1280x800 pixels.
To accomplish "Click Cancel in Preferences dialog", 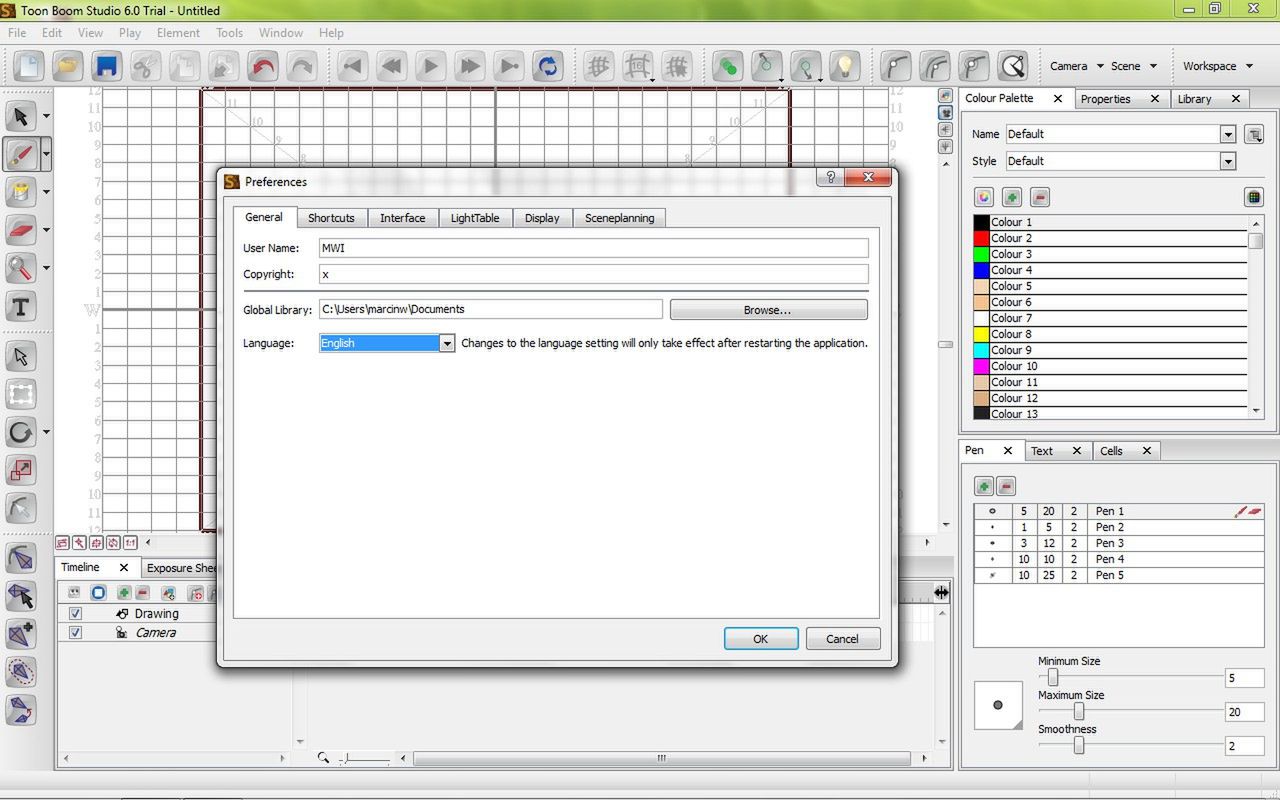I will (x=842, y=639).
